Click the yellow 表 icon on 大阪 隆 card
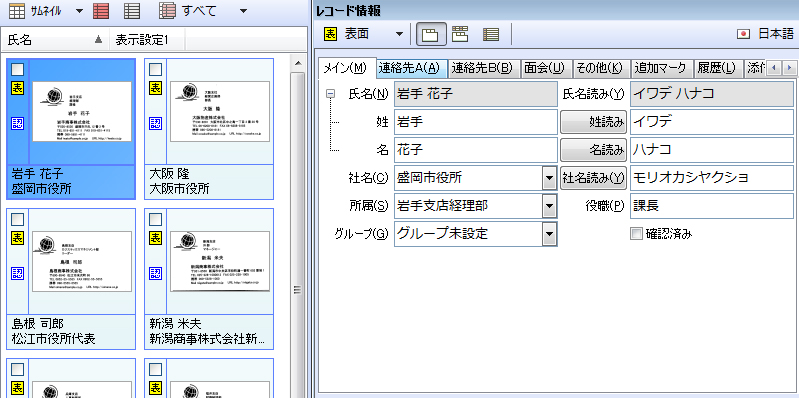Viewport: 799px width, 398px height. (155, 88)
